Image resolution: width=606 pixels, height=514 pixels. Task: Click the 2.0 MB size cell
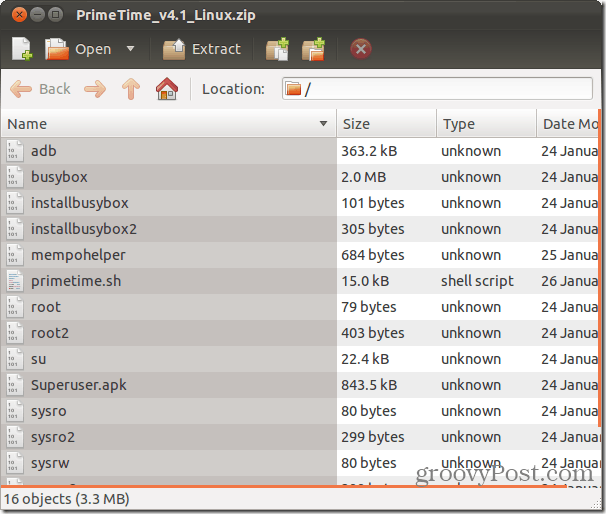coord(364,177)
